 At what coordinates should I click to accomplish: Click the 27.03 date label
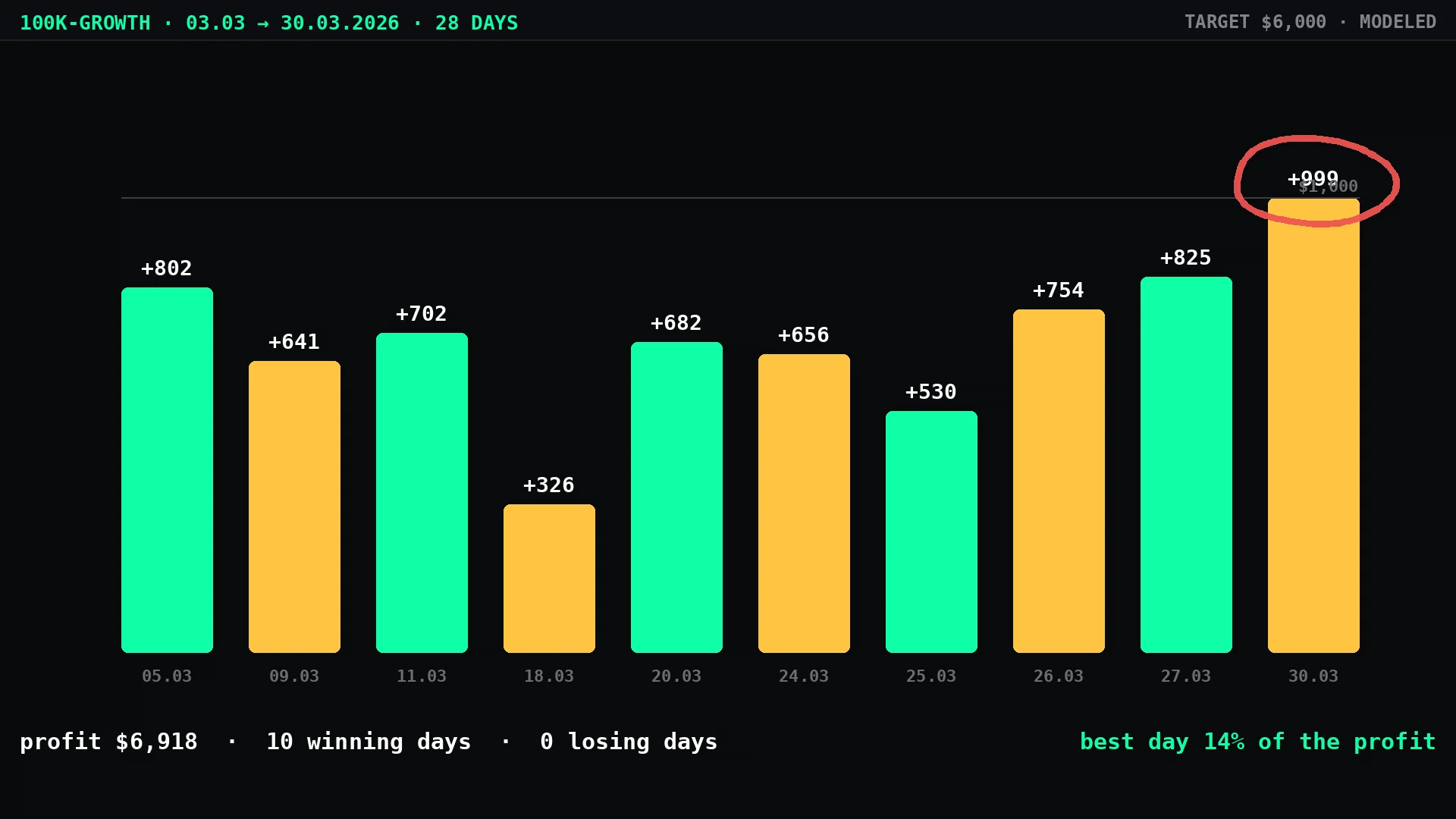[x=1186, y=676]
